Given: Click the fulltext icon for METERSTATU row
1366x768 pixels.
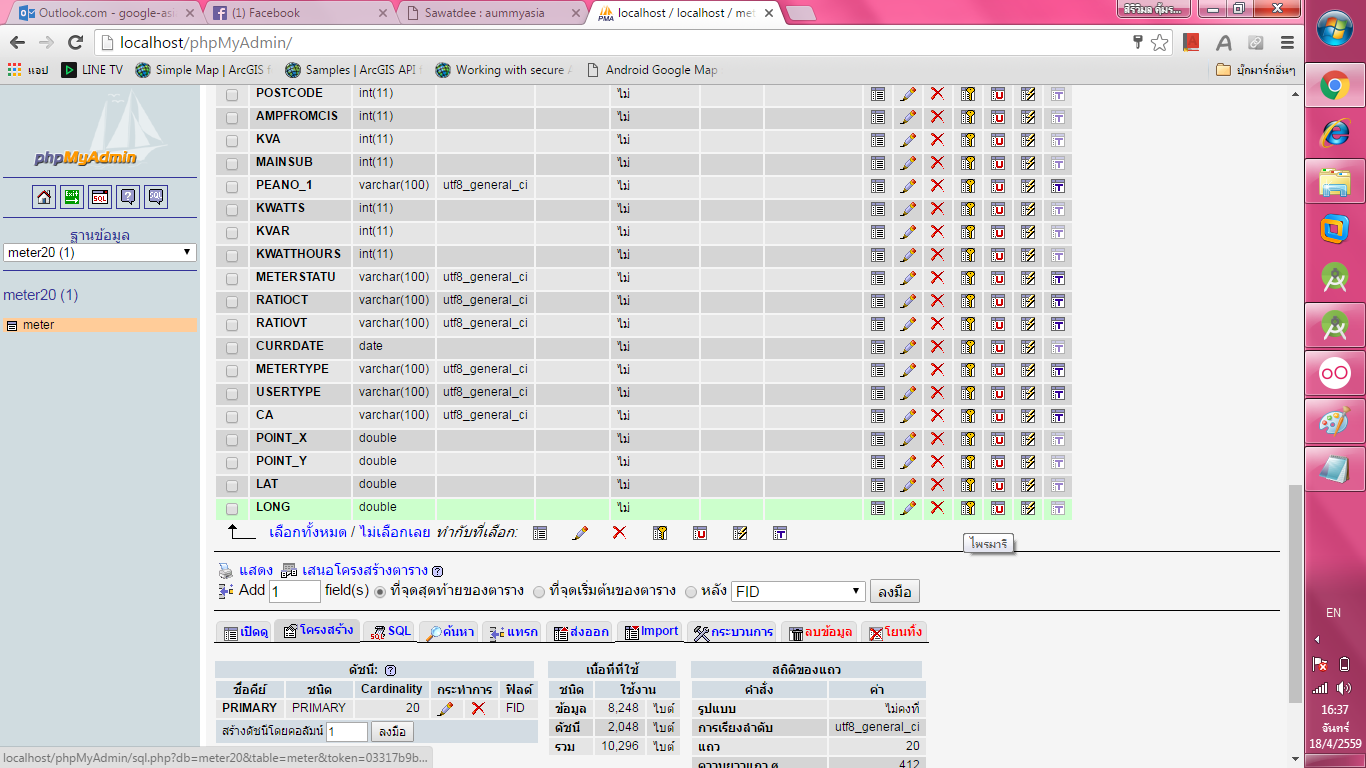Looking at the screenshot, I should [1058, 278].
